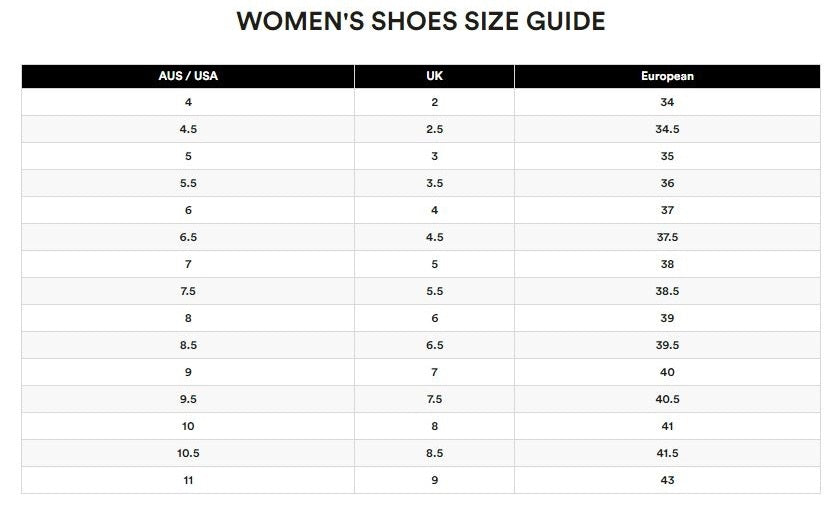Click UK size 2.5 cell
The image size is (834, 505).
click(x=434, y=130)
